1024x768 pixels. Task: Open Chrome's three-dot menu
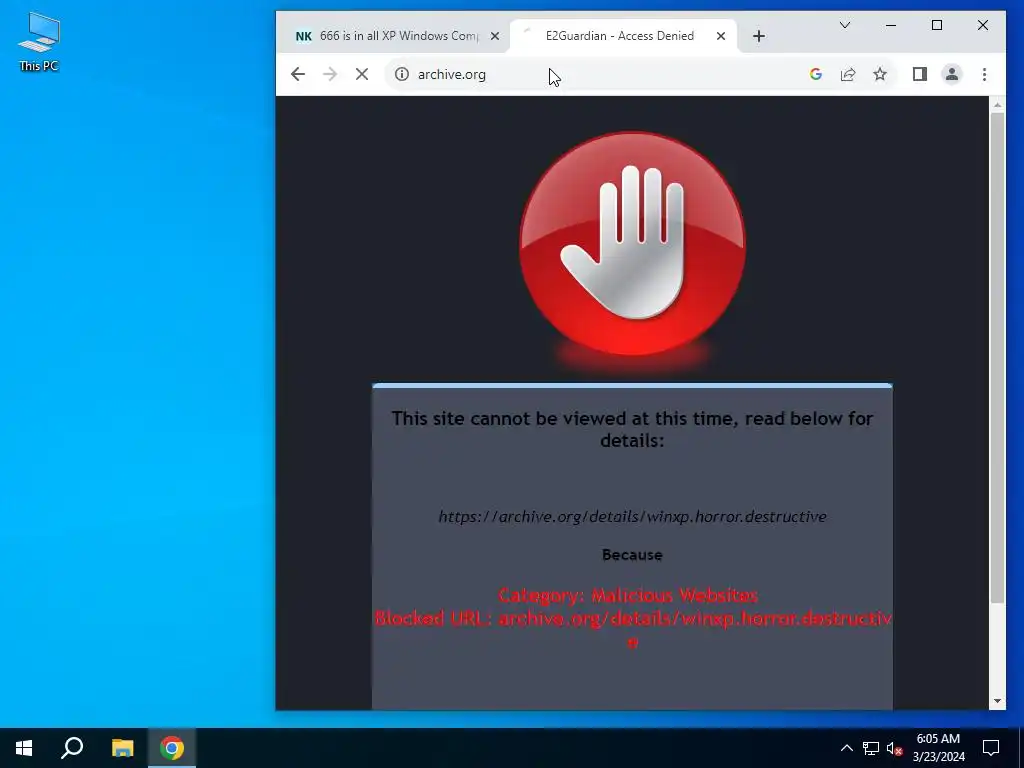[984, 74]
